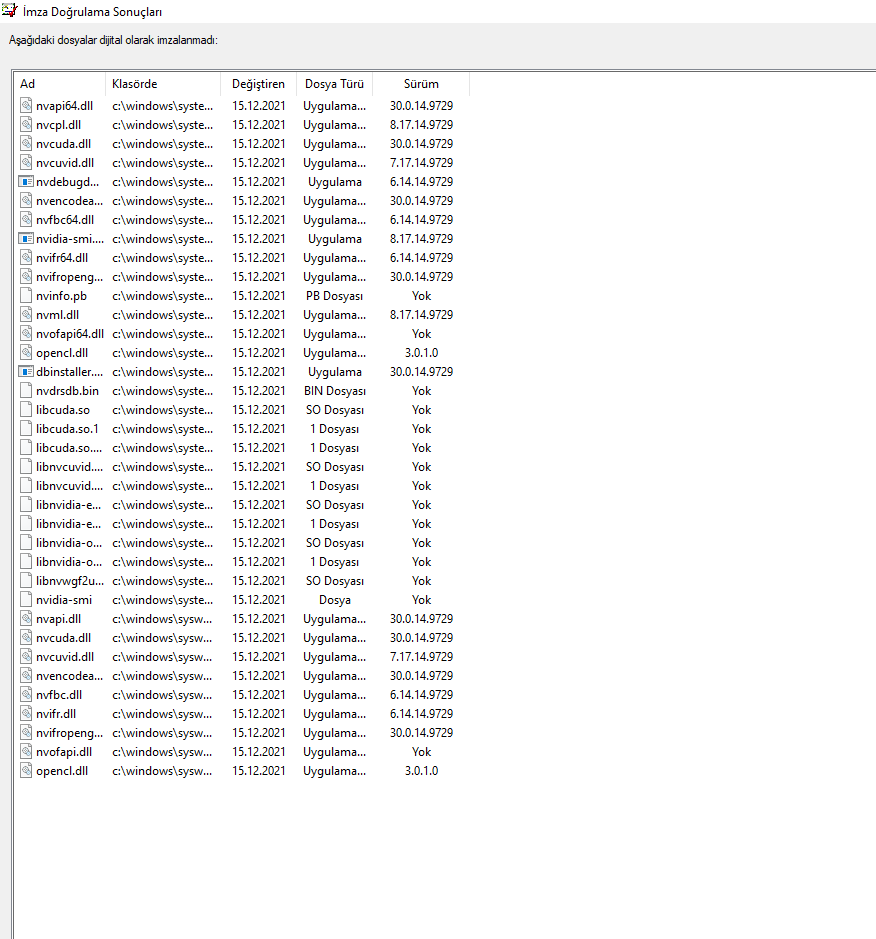Click the nvofapi64.dll file name

[x=69, y=334]
